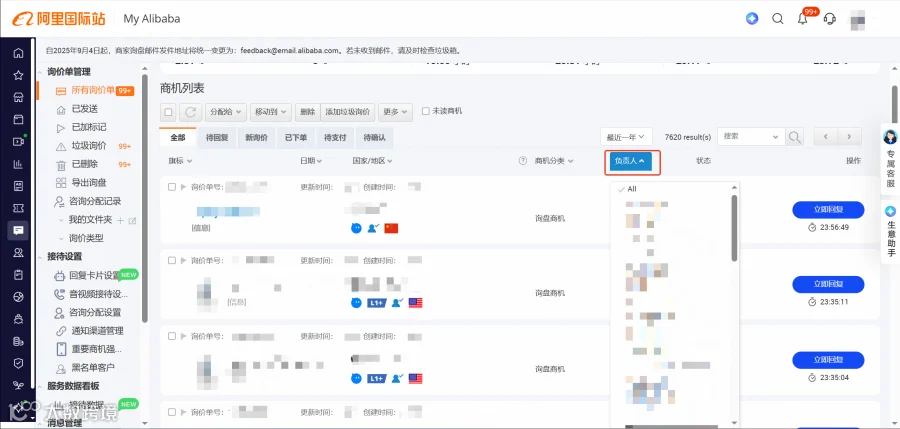Open the customer service headset icon
900x429 pixels.
pyautogui.click(x=829, y=19)
